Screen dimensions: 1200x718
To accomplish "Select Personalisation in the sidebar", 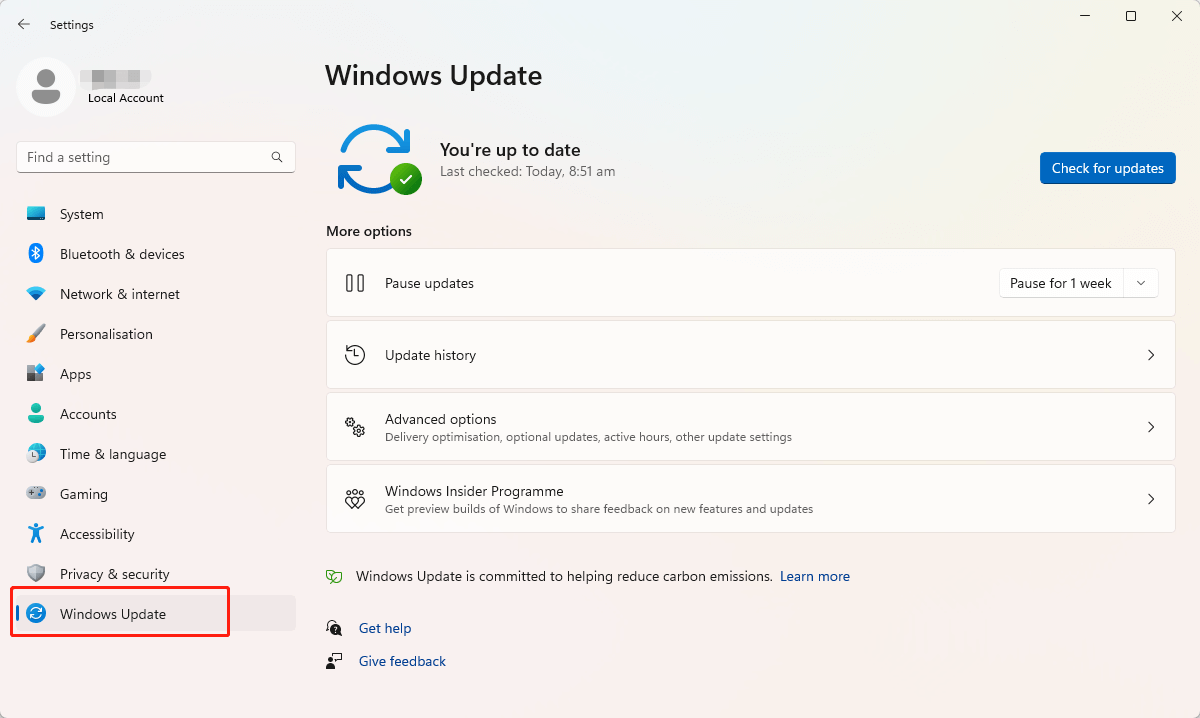I will coord(156,334).
